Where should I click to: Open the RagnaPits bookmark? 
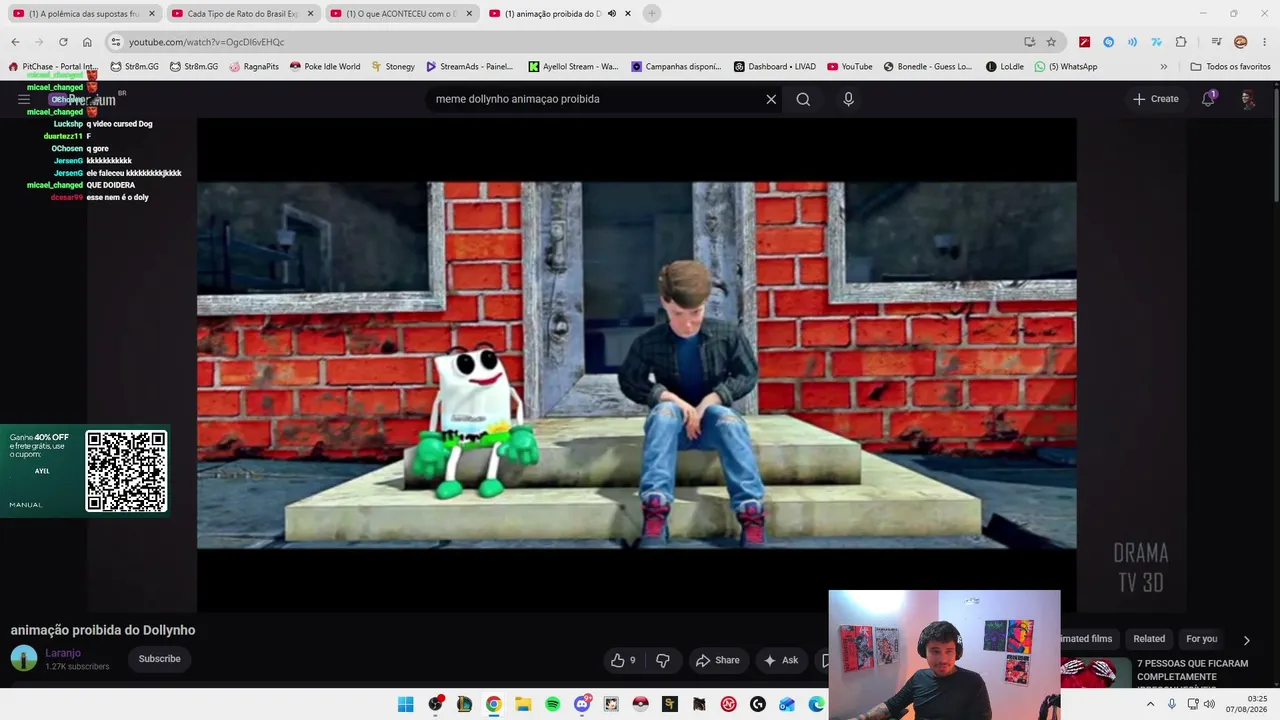point(254,67)
